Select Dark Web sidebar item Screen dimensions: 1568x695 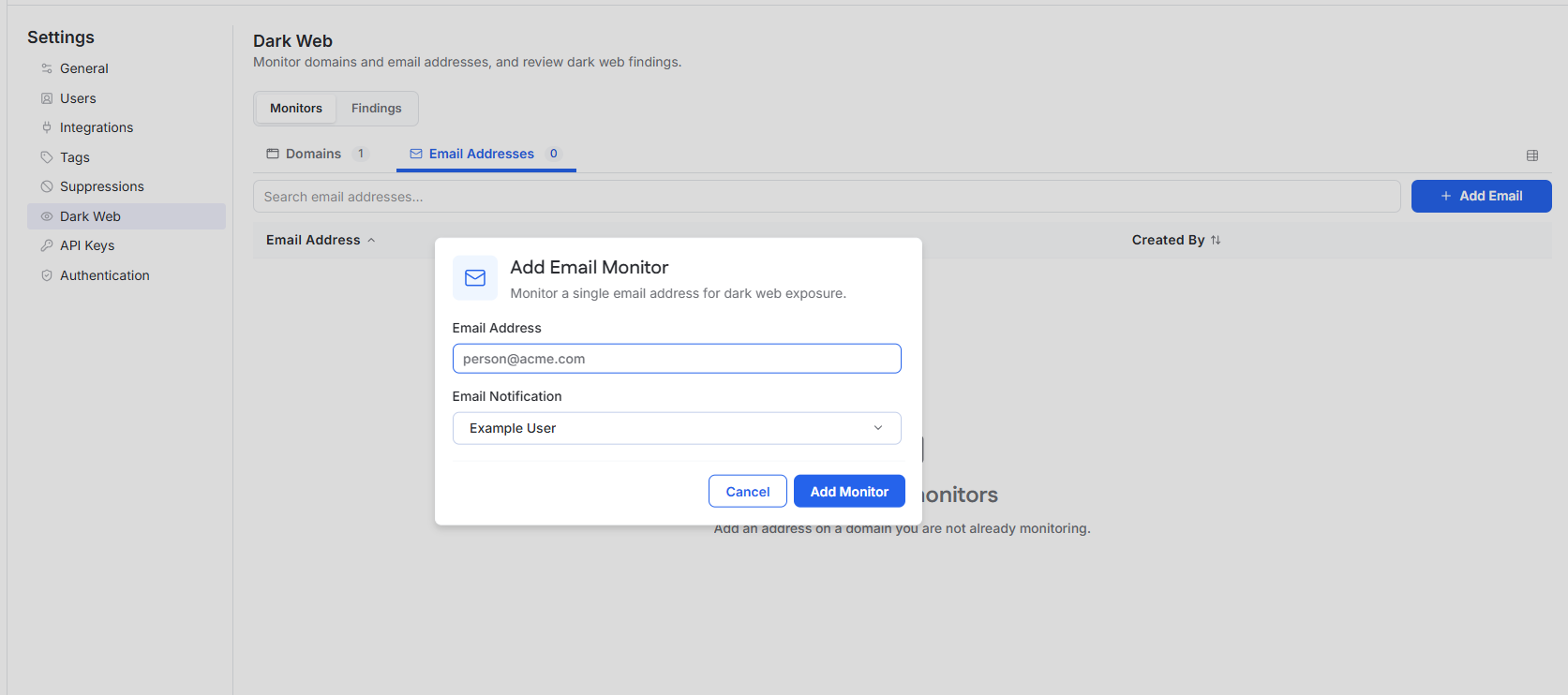click(x=127, y=216)
